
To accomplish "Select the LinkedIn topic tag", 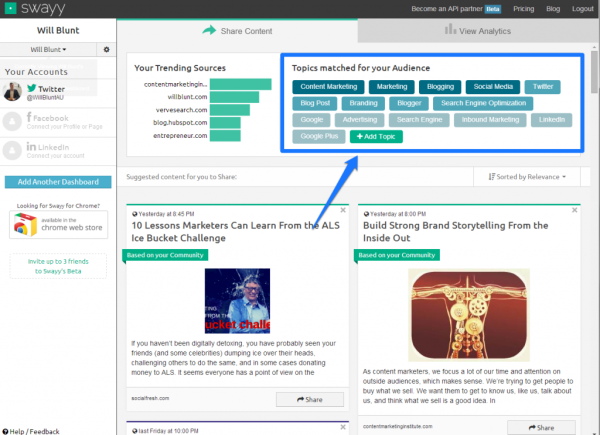I will tap(551, 120).
